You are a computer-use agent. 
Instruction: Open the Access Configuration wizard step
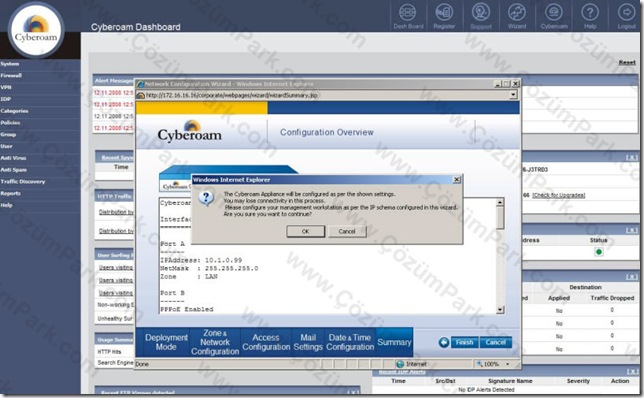[266, 342]
